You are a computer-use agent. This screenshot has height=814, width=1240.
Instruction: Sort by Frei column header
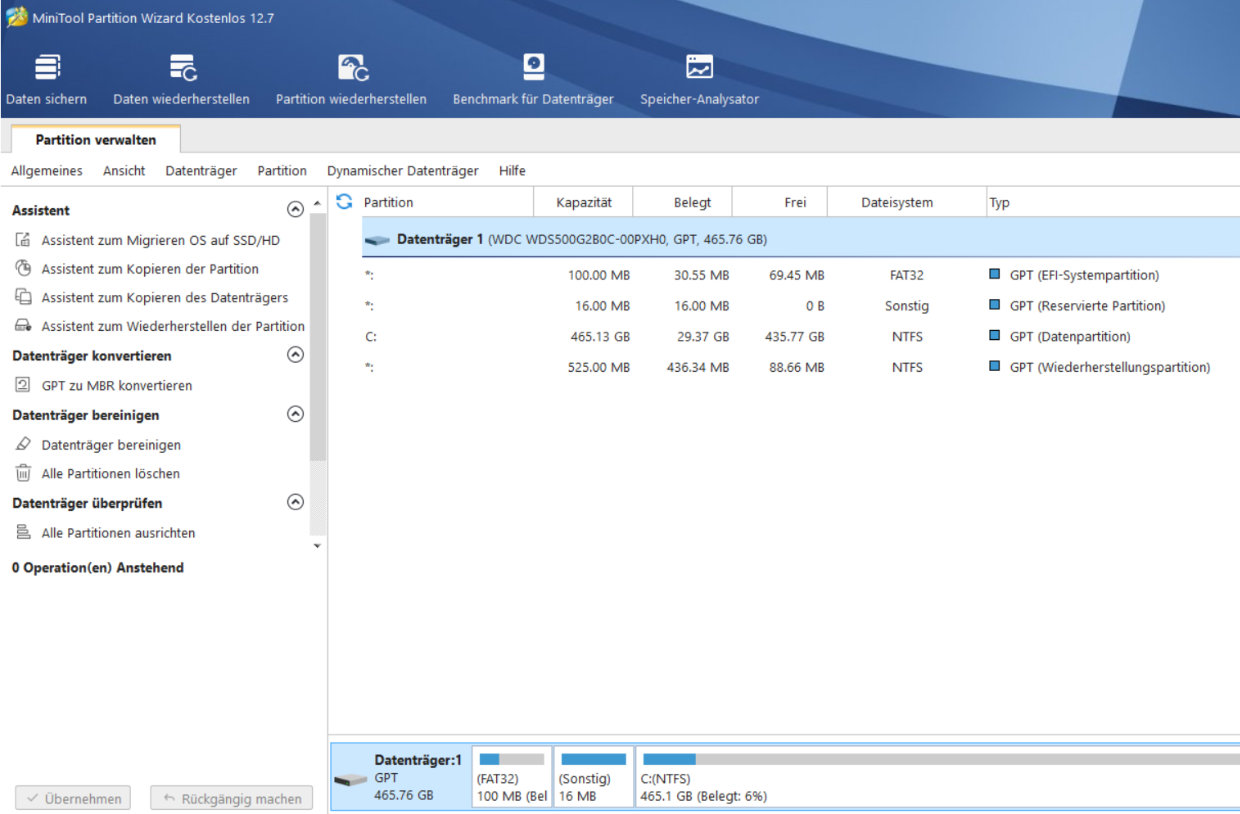(x=780, y=202)
